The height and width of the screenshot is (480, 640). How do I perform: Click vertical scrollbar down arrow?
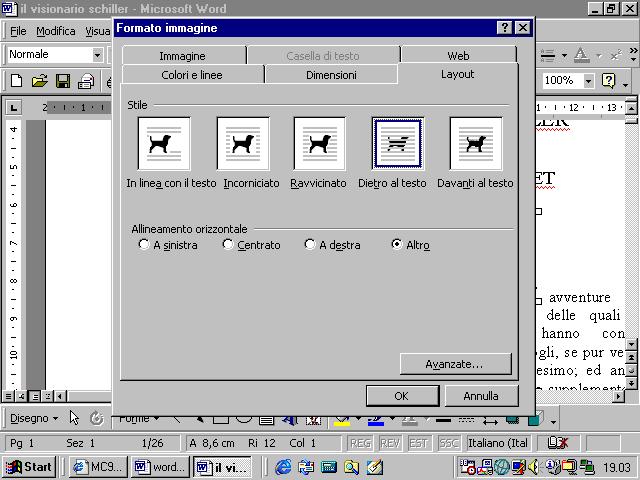(631, 345)
